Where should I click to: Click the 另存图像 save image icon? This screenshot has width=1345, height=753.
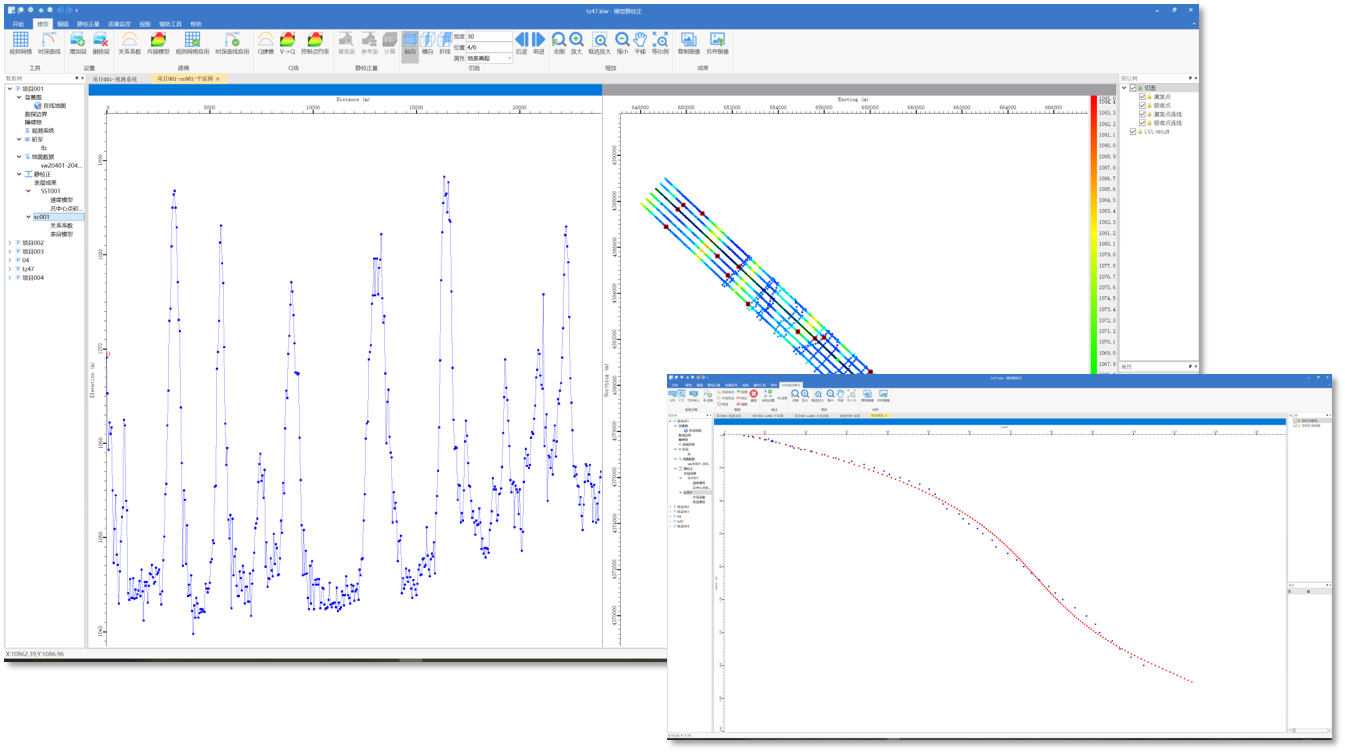[x=717, y=39]
